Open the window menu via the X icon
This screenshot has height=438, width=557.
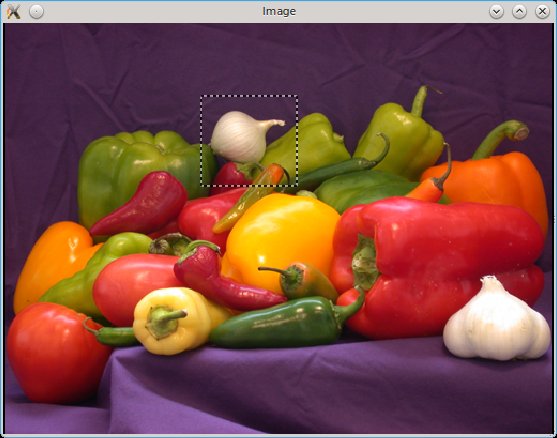pos(13,12)
